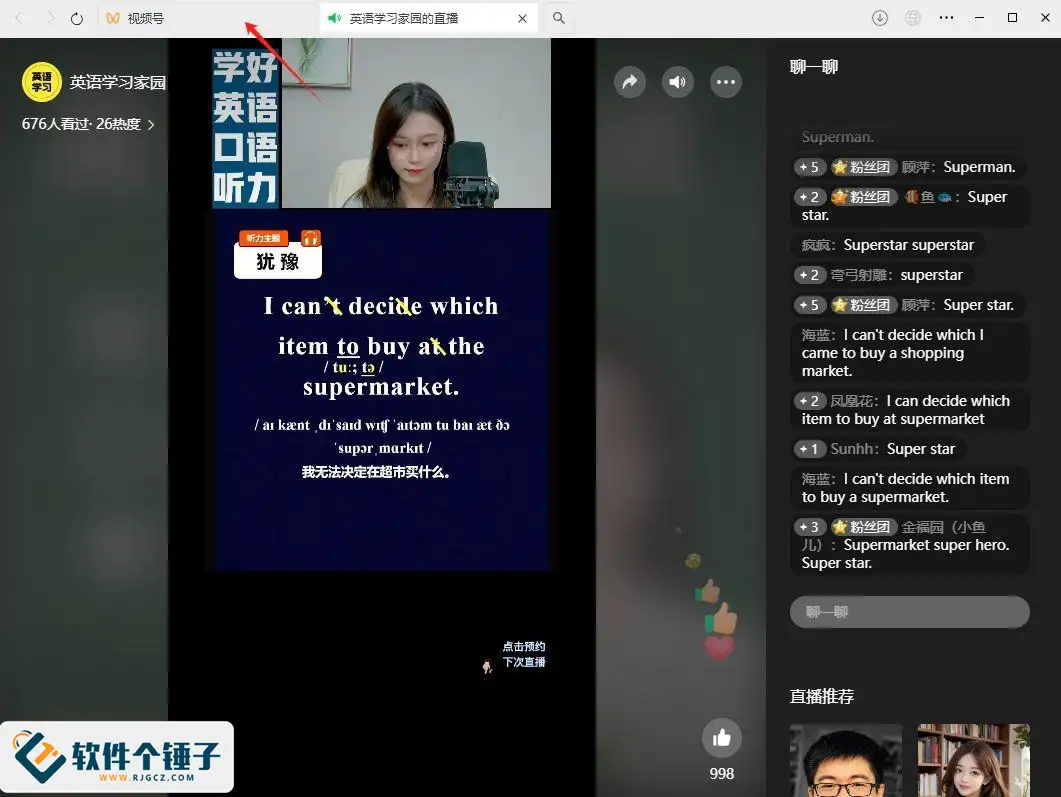
Task: Click the 粉丝团 badge beside 金福园's message
Action: tap(864, 527)
